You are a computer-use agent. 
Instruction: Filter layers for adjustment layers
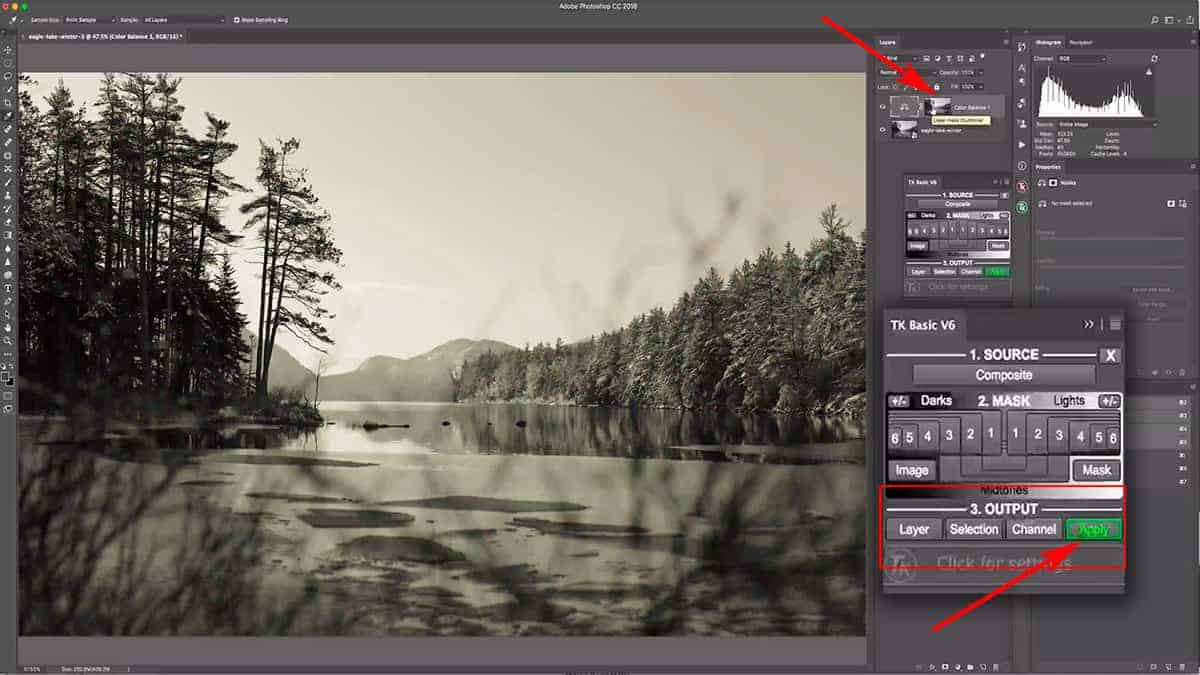click(937, 58)
